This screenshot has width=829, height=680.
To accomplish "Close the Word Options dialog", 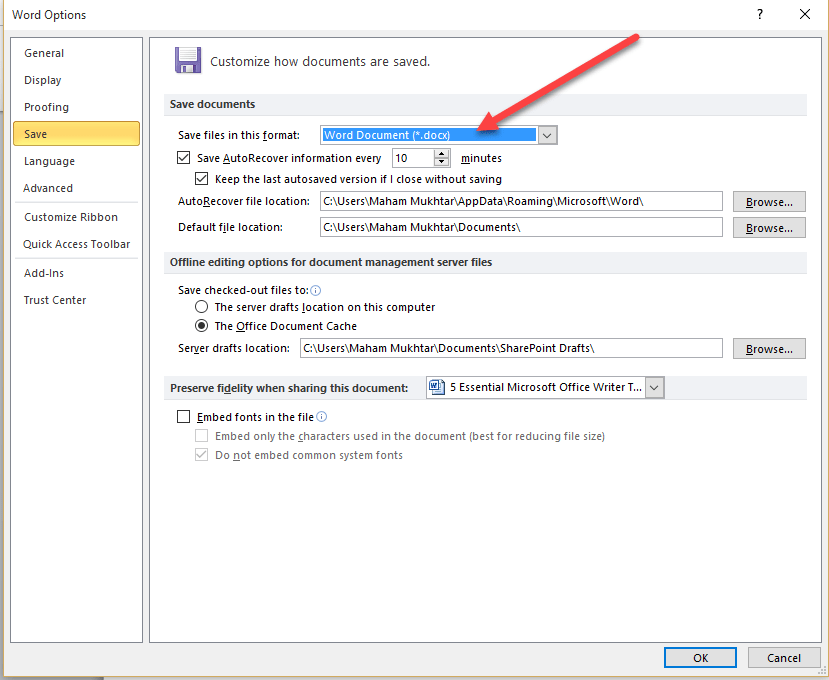I will [x=805, y=14].
